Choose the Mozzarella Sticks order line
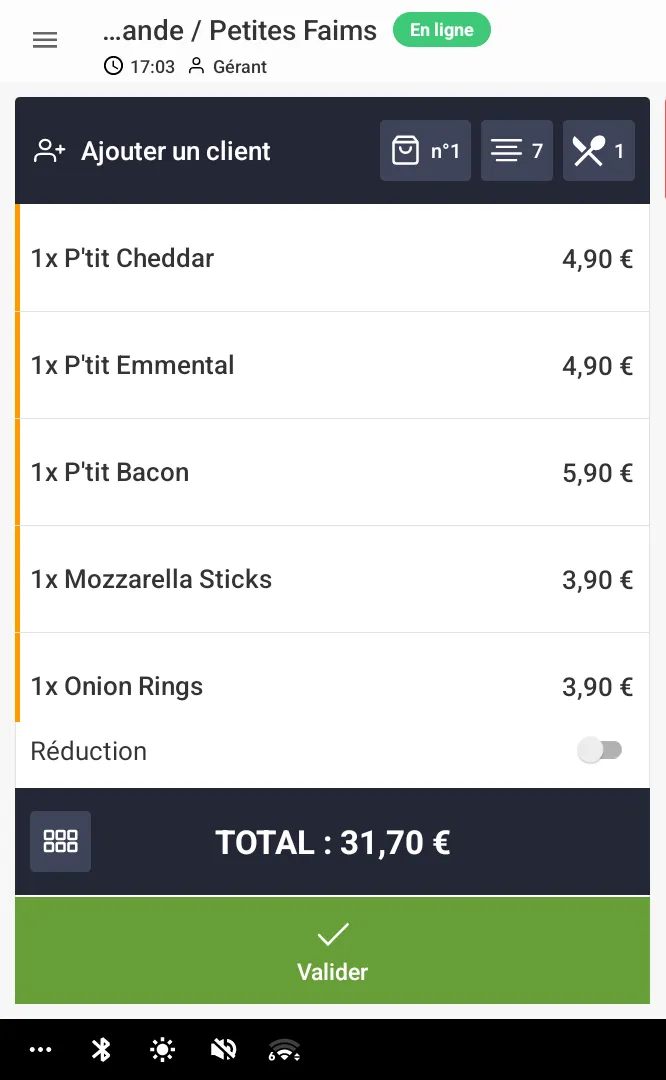The height and width of the screenshot is (1080, 666). [x=332, y=579]
